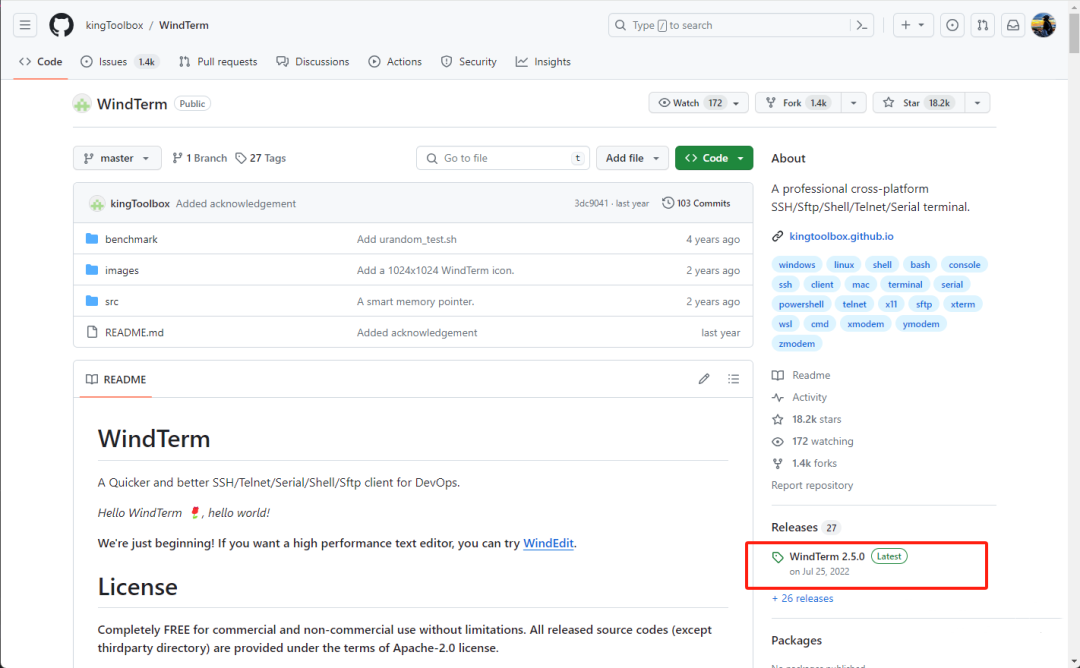Viewport: 1080px width, 668px height.
Task: Expand the Star lists dropdown arrow
Action: [977, 103]
